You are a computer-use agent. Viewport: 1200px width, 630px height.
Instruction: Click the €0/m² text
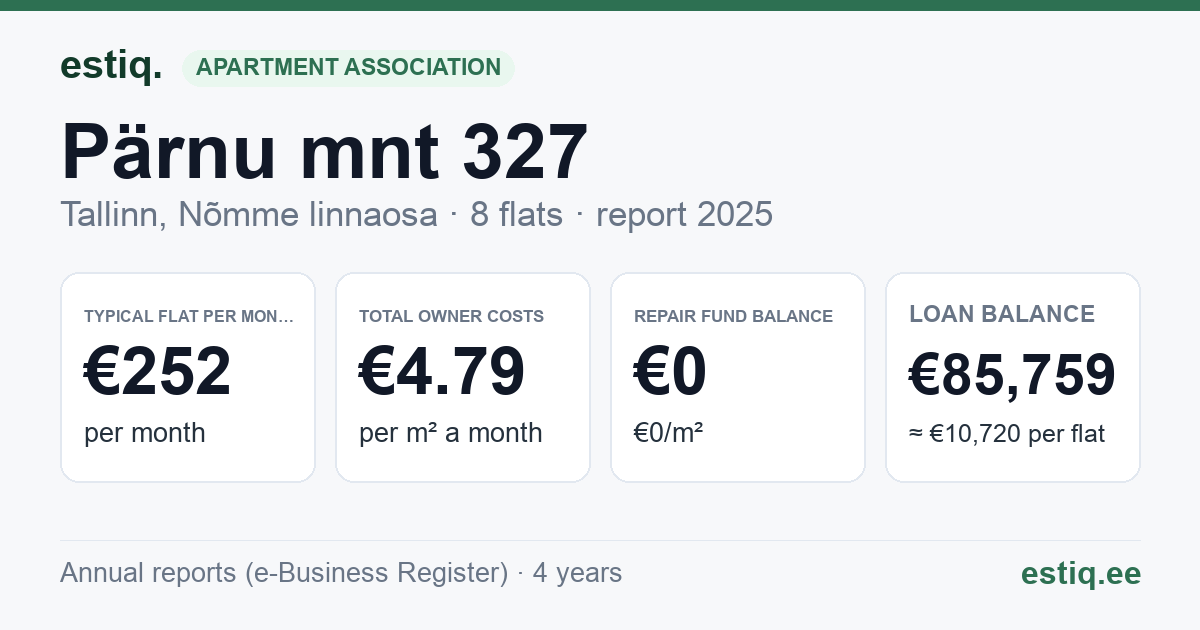tap(669, 433)
